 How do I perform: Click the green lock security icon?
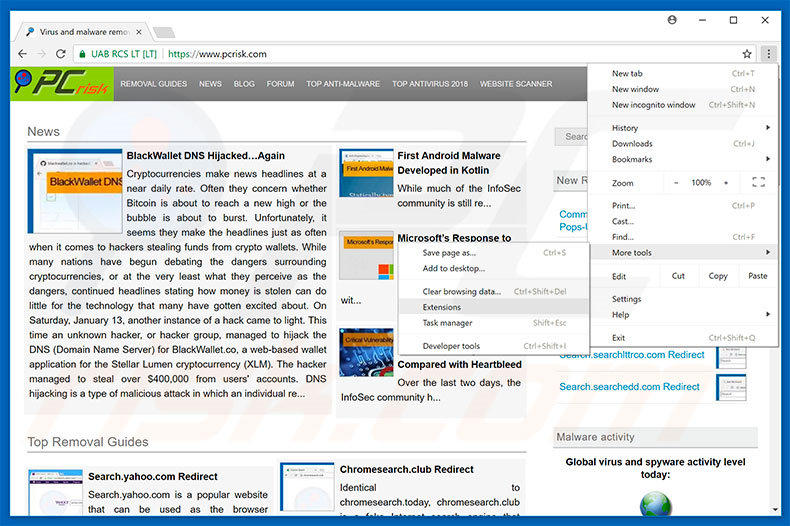[x=82, y=54]
